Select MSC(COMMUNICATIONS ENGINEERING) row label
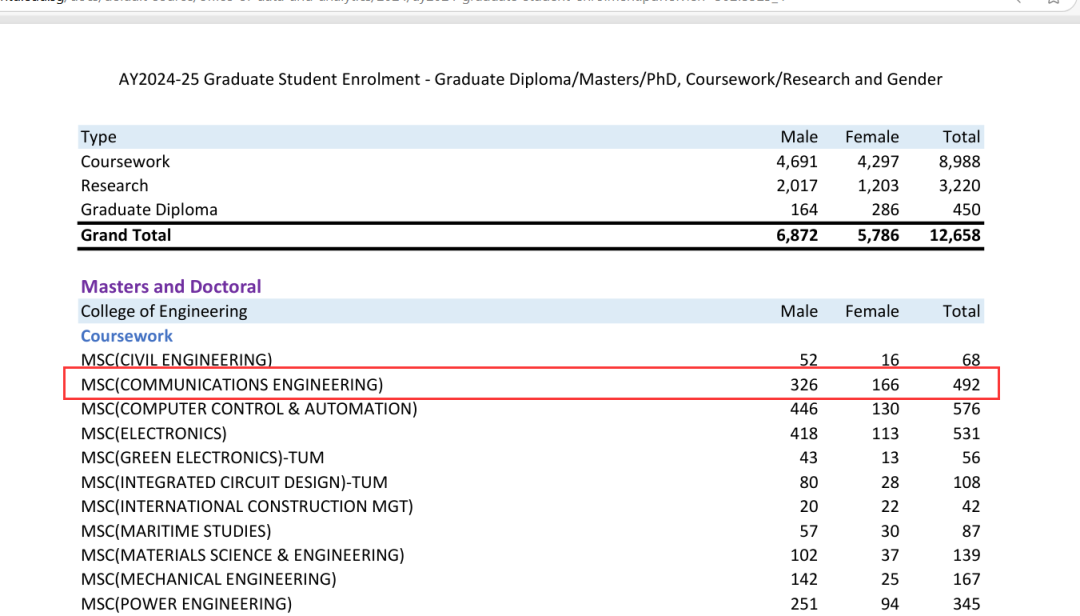This screenshot has width=1080, height=616. coord(231,384)
